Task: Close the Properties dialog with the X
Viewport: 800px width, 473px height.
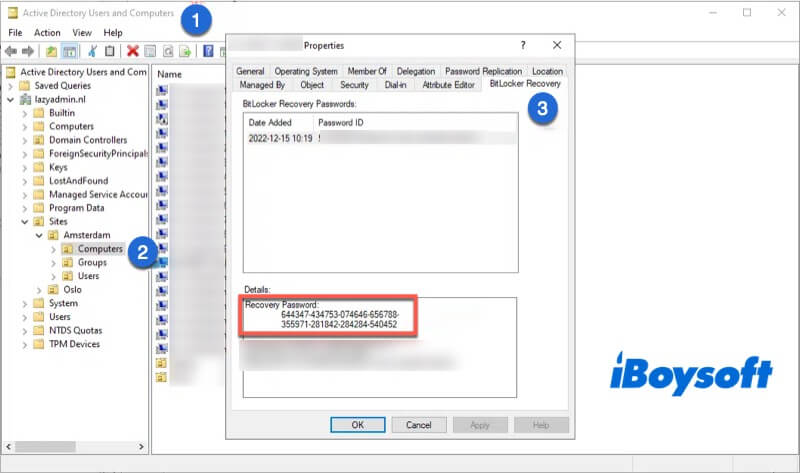Action: (557, 45)
